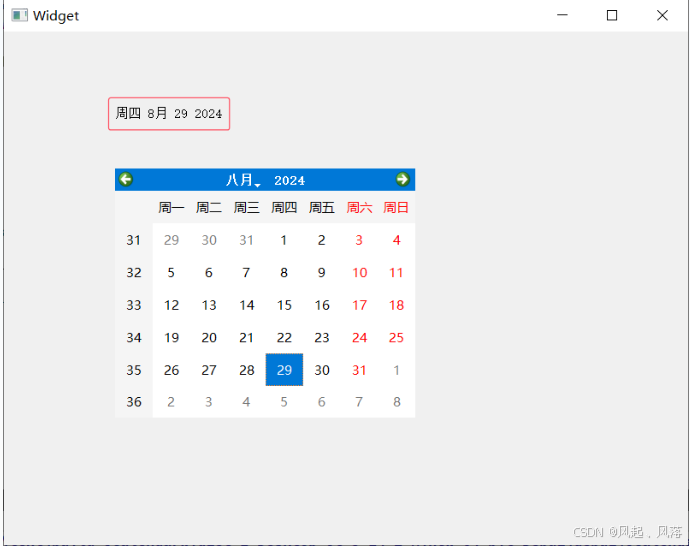Select red date 24 in week 34

359,337
